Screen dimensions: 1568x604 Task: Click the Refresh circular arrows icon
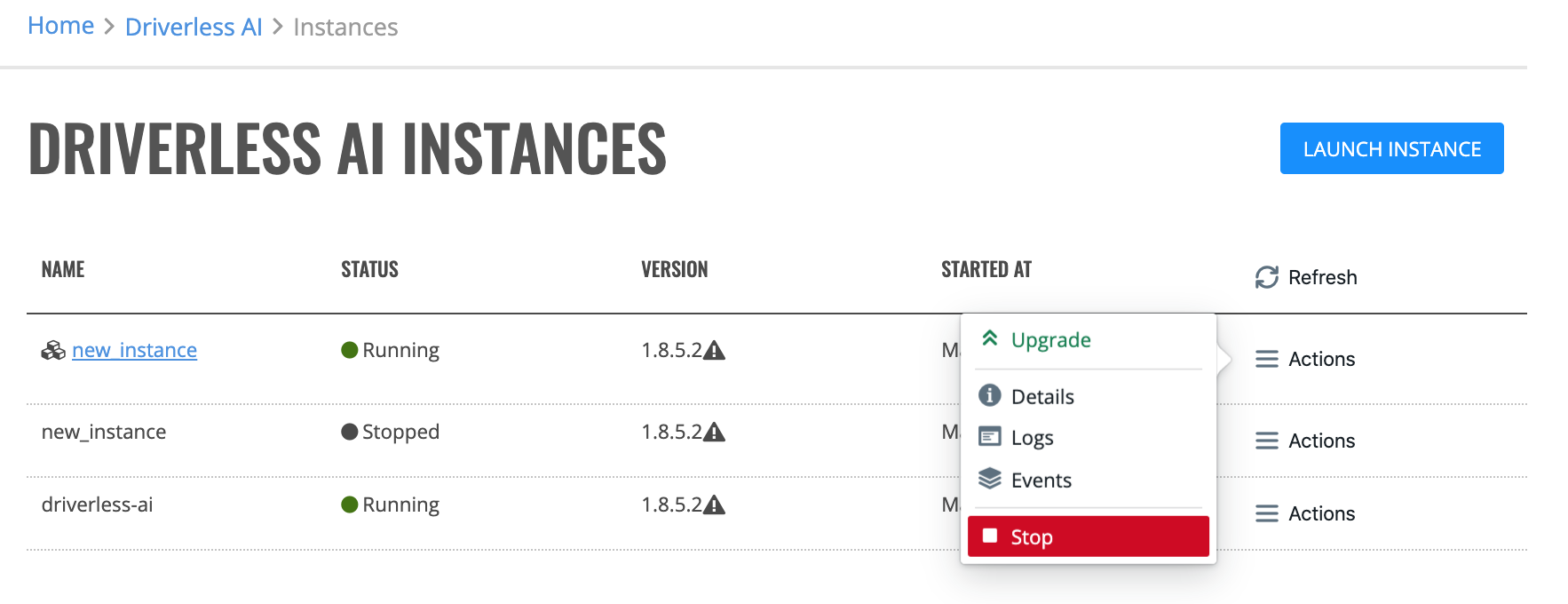pos(1267,277)
